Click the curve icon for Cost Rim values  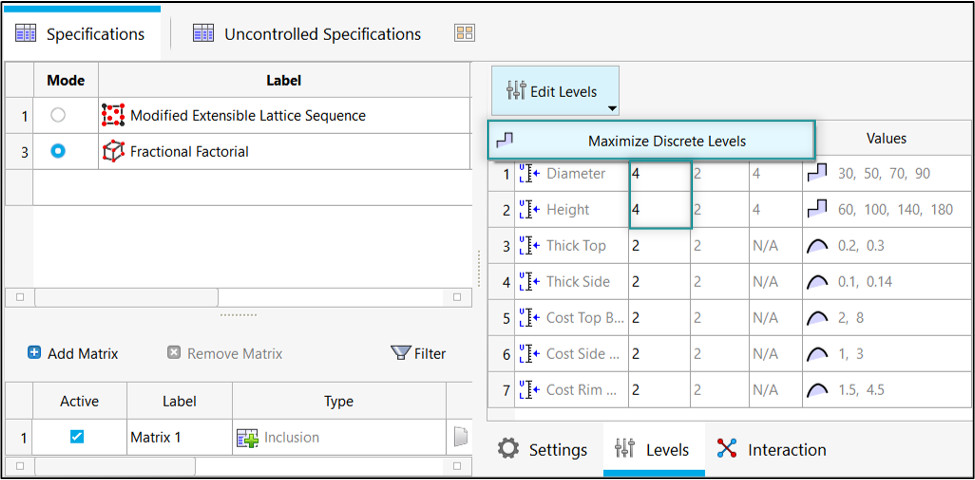[816, 390]
